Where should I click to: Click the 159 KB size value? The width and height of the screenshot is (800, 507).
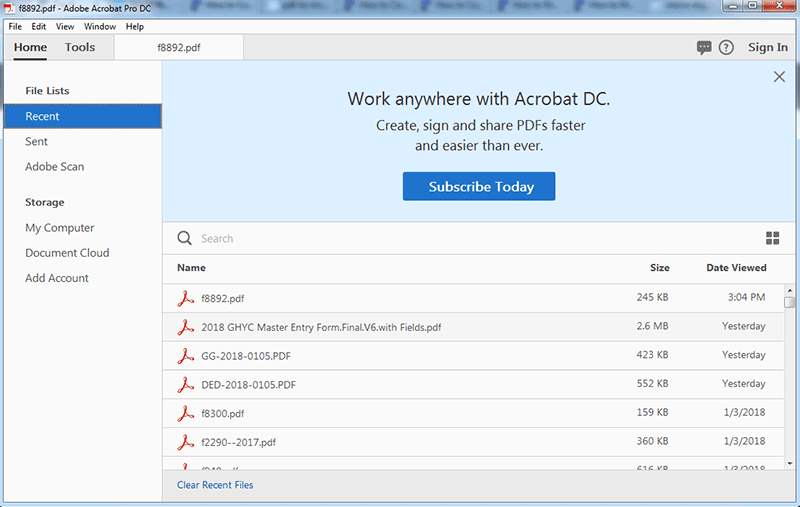pyautogui.click(x=652, y=412)
